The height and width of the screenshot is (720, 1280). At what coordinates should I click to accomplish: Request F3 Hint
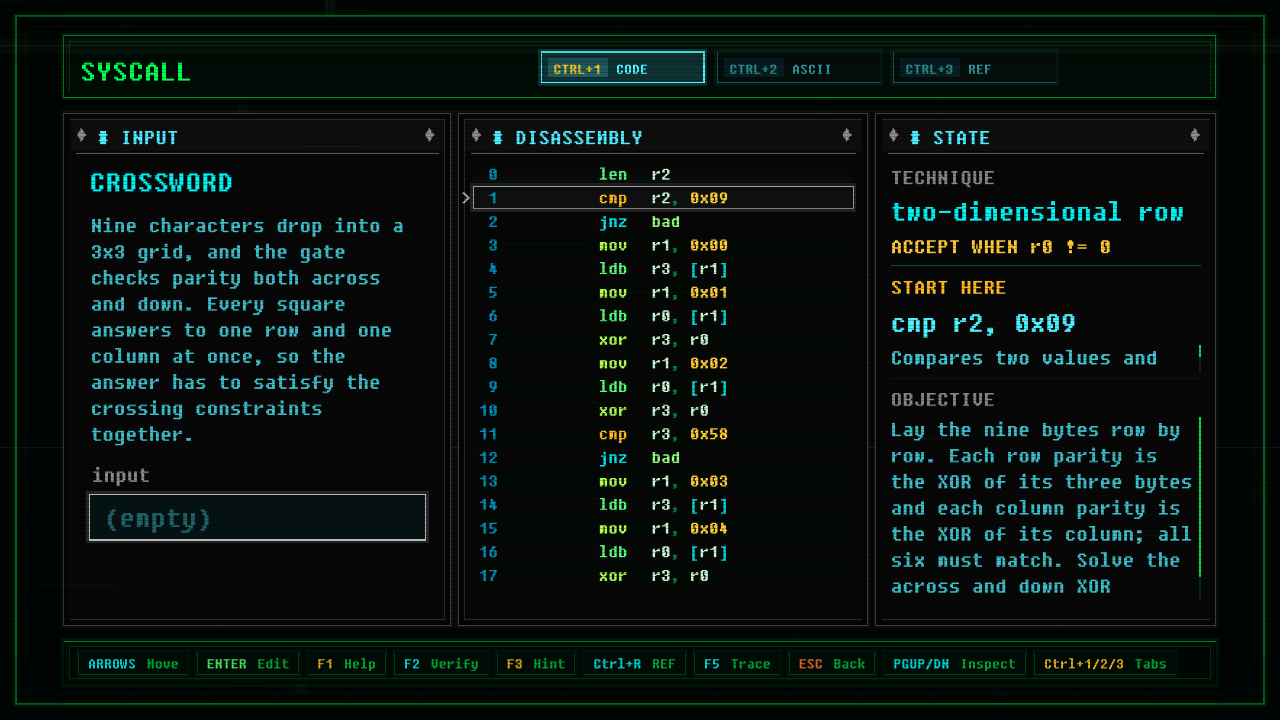click(535, 664)
